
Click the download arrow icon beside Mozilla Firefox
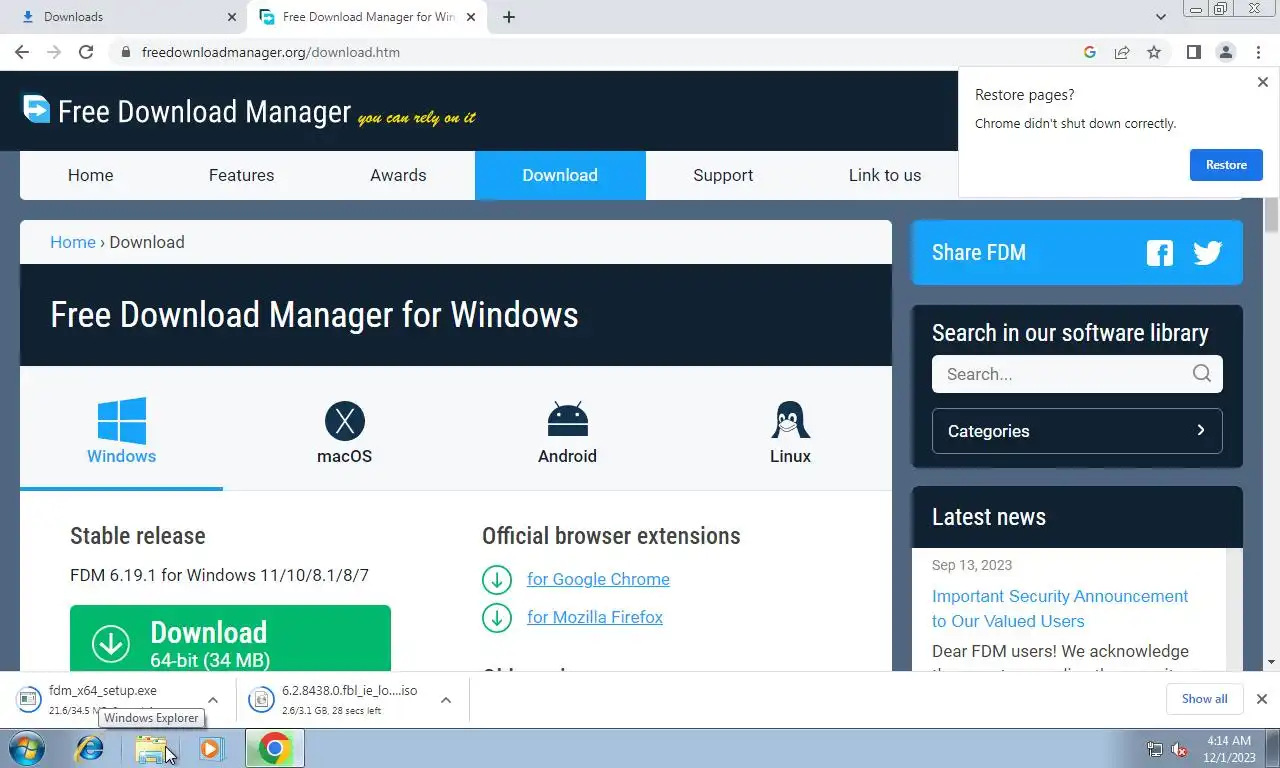coord(497,617)
